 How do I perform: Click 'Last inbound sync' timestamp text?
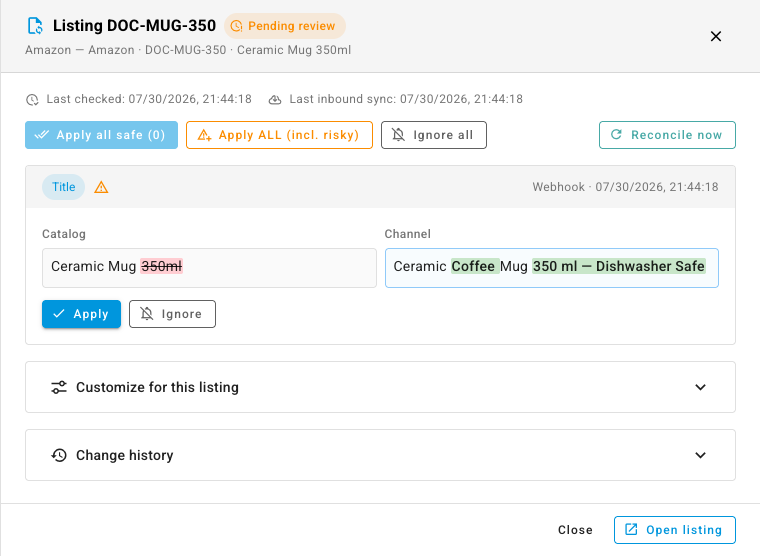tap(406, 99)
